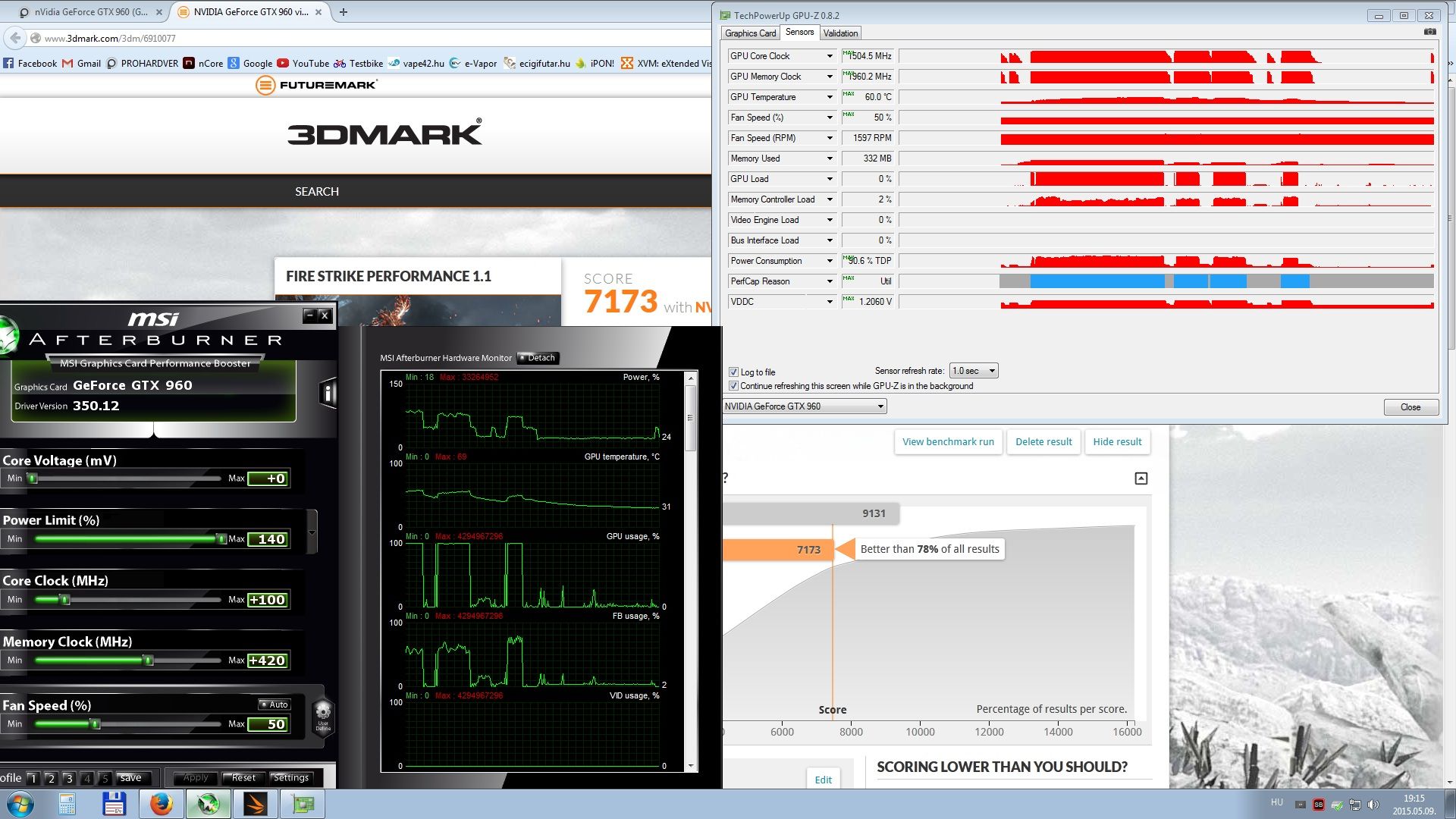Switch to the Graphics Card tab
Screen dimensions: 1456x819
point(750,33)
